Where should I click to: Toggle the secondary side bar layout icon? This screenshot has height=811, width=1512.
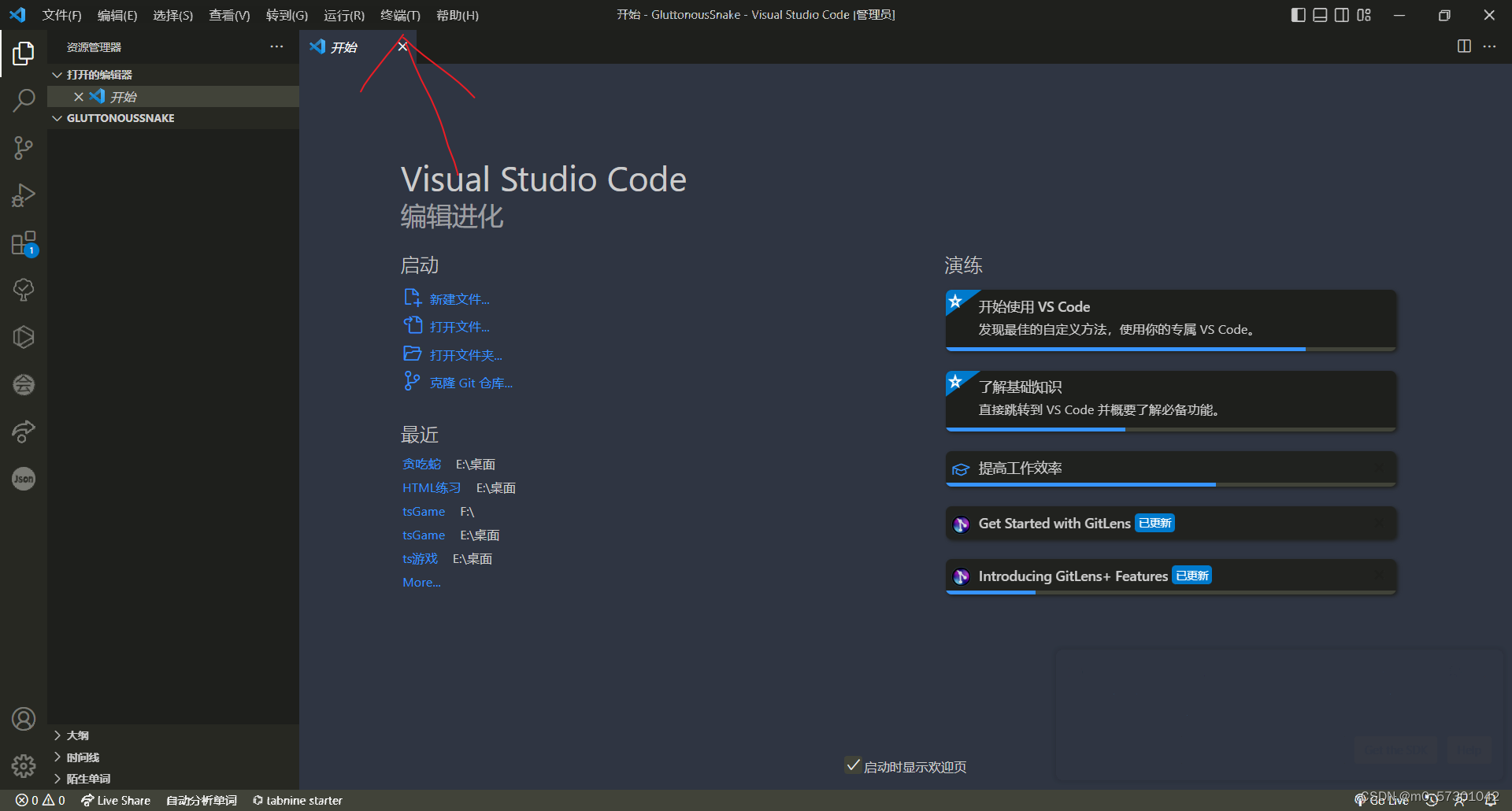coord(1342,15)
